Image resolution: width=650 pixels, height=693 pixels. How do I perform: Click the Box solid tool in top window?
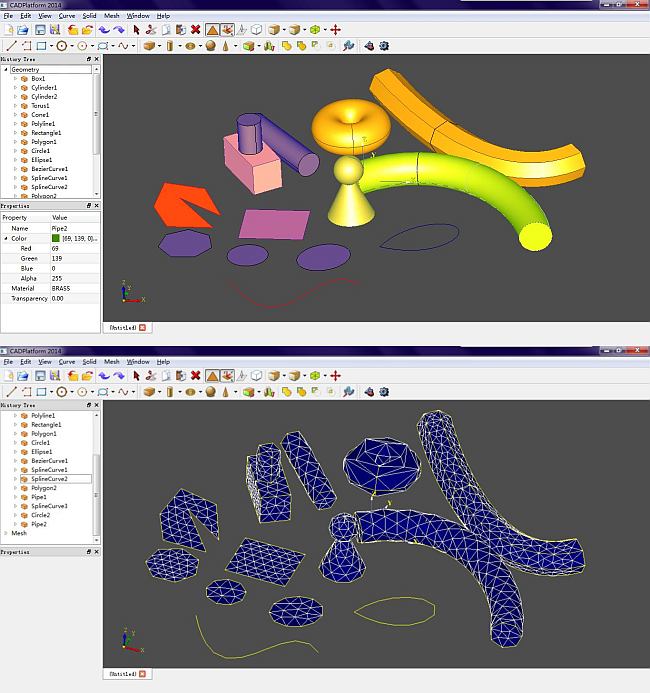coord(149,46)
